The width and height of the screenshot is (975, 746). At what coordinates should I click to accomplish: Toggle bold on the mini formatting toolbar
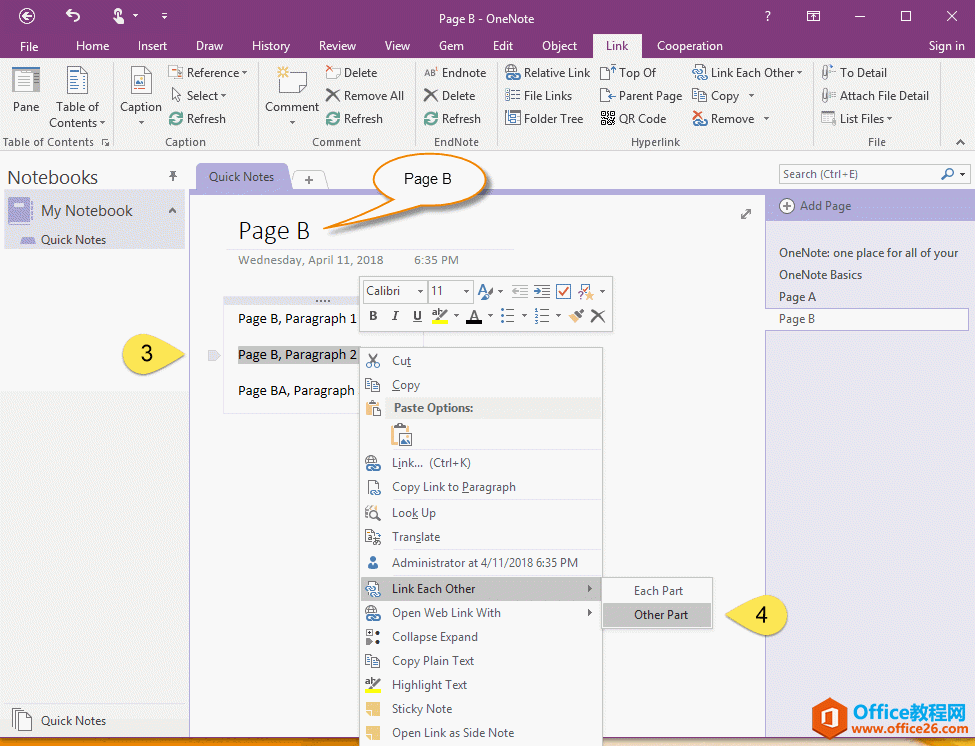click(x=371, y=315)
